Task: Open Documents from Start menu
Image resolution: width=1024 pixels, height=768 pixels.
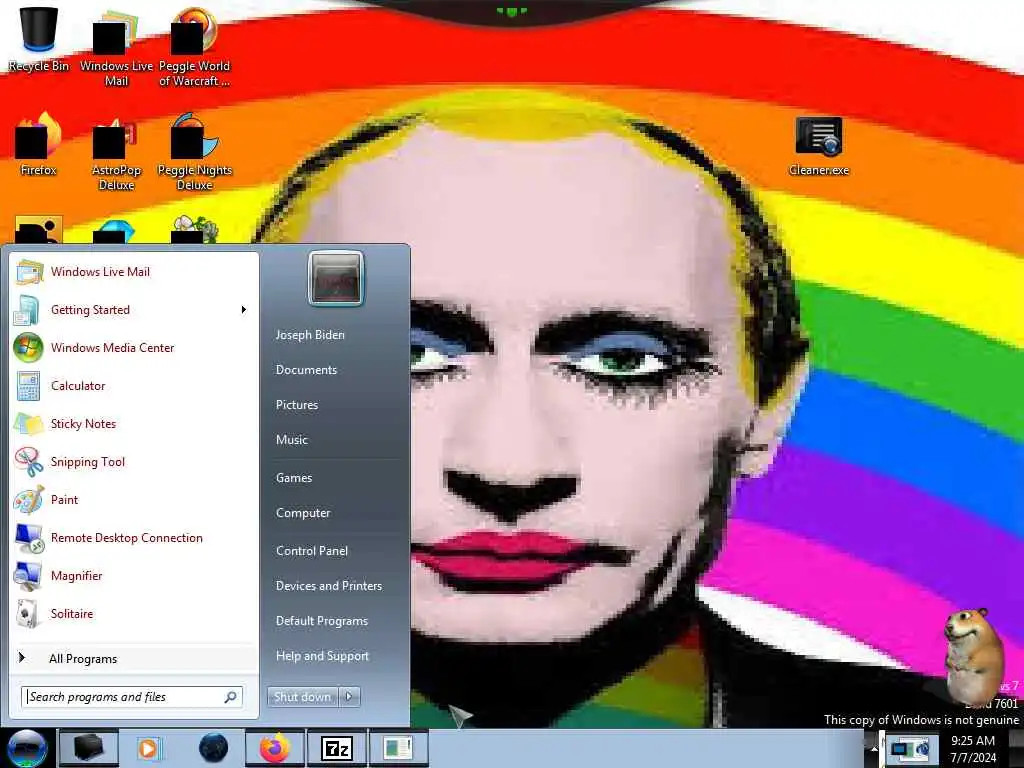Action: (306, 370)
